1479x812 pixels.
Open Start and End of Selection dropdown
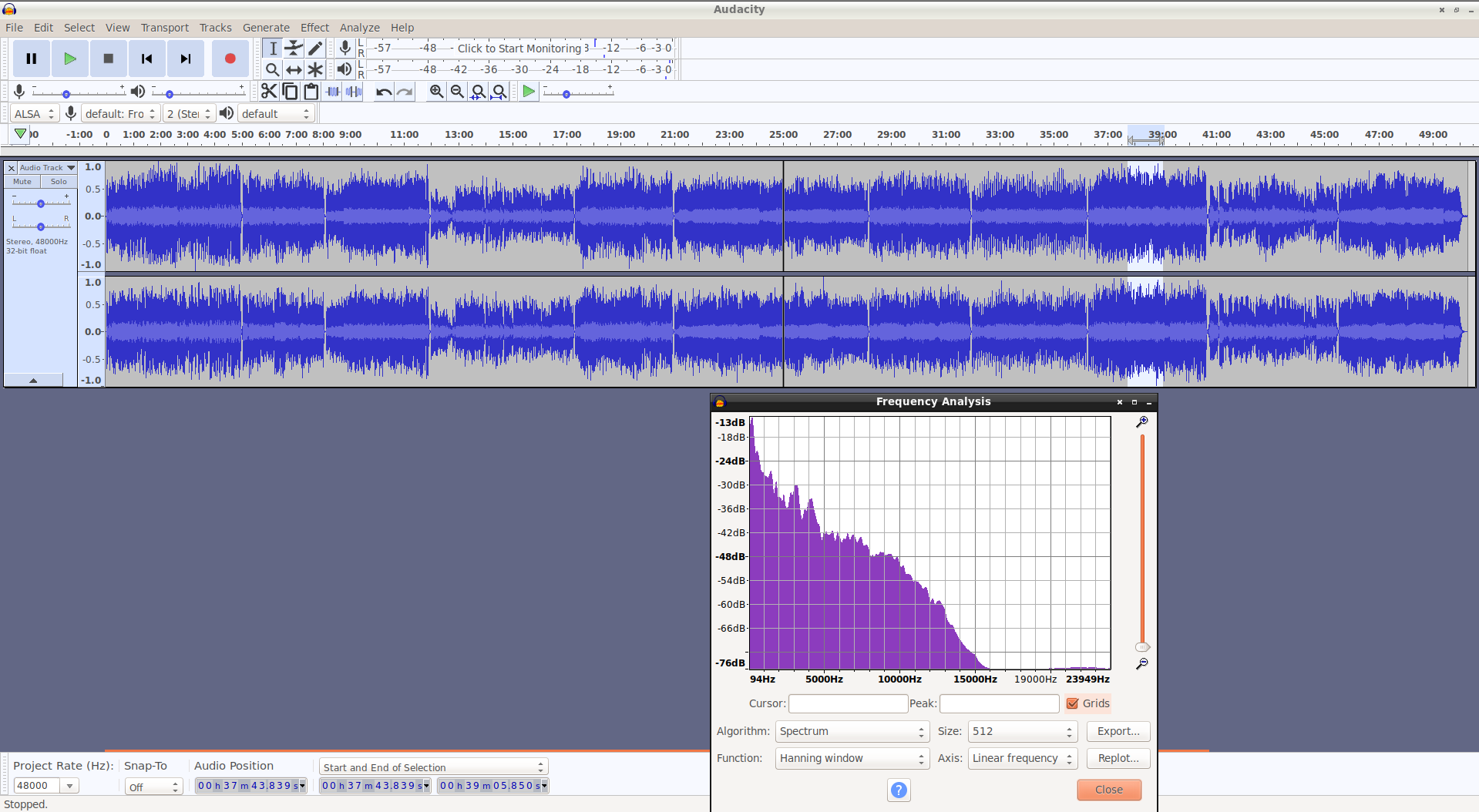coord(434,767)
